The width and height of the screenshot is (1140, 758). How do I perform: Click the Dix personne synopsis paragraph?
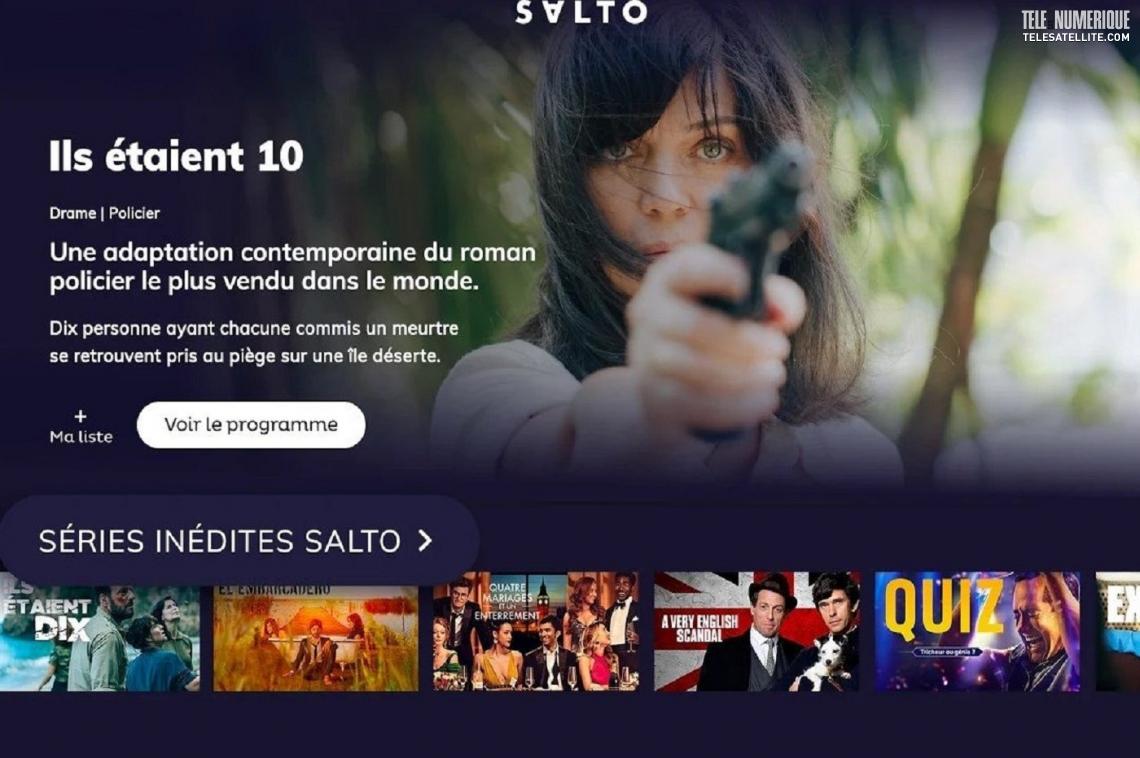tap(254, 342)
